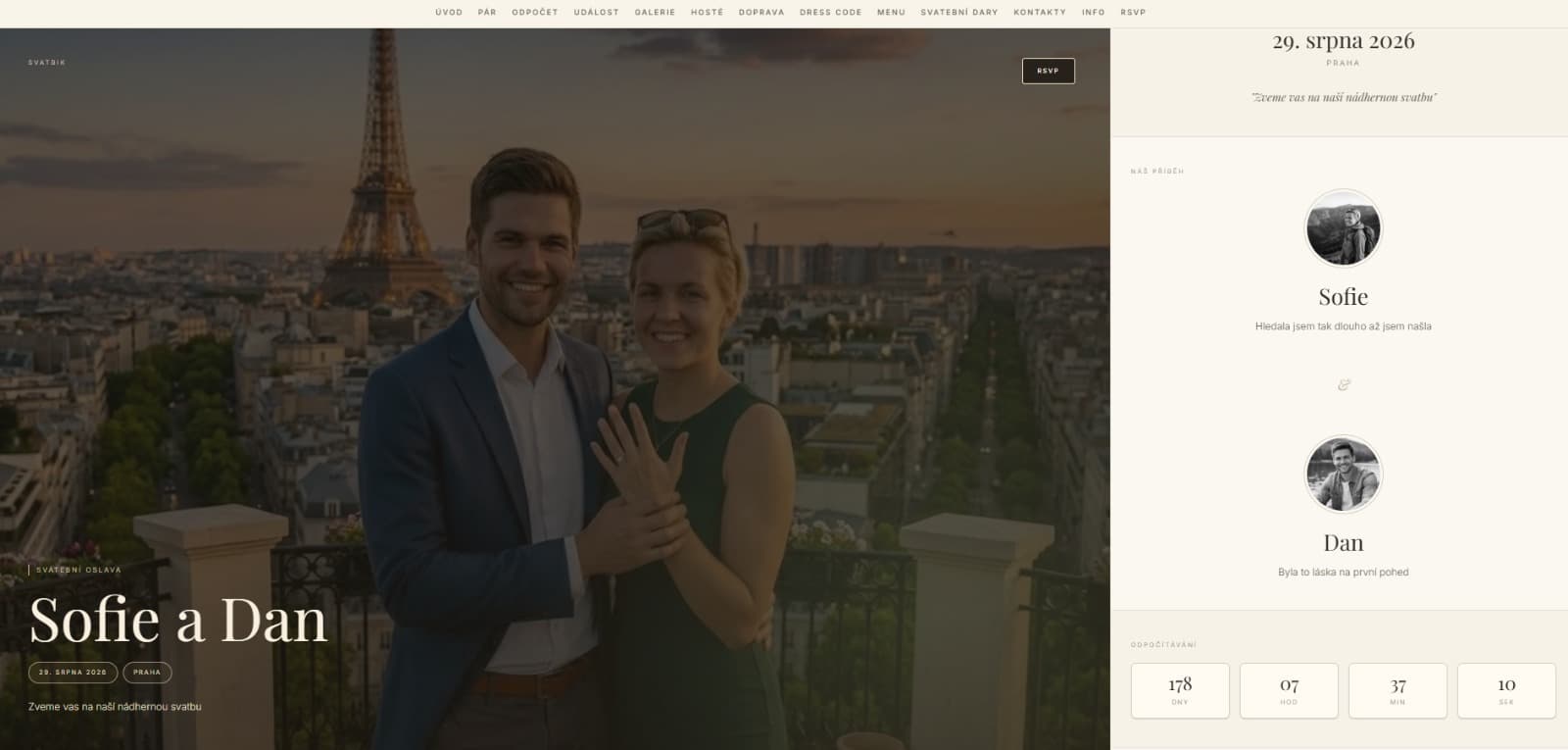Screen dimensions: 1568x750
Task: Select KONTAKTY from the top menu
Action: click(1040, 12)
